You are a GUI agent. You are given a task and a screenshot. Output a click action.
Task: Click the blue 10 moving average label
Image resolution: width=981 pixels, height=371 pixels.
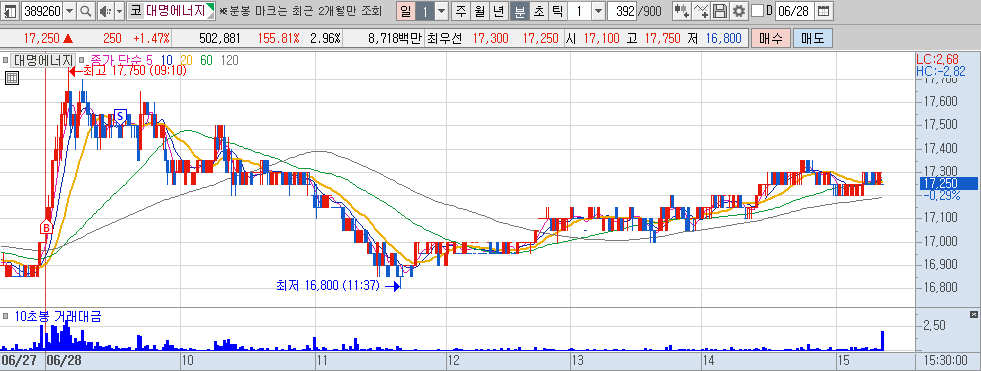[x=166, y=61]
